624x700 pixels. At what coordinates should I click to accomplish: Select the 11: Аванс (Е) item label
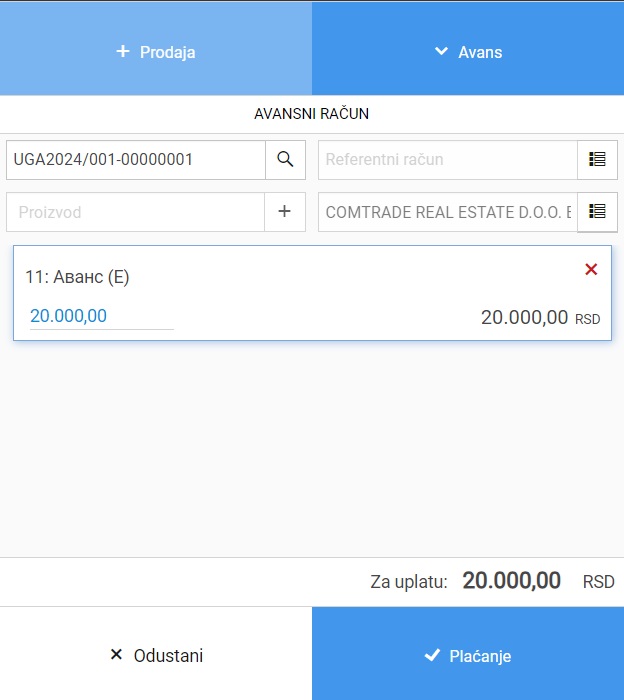click(x=77, y=277)
